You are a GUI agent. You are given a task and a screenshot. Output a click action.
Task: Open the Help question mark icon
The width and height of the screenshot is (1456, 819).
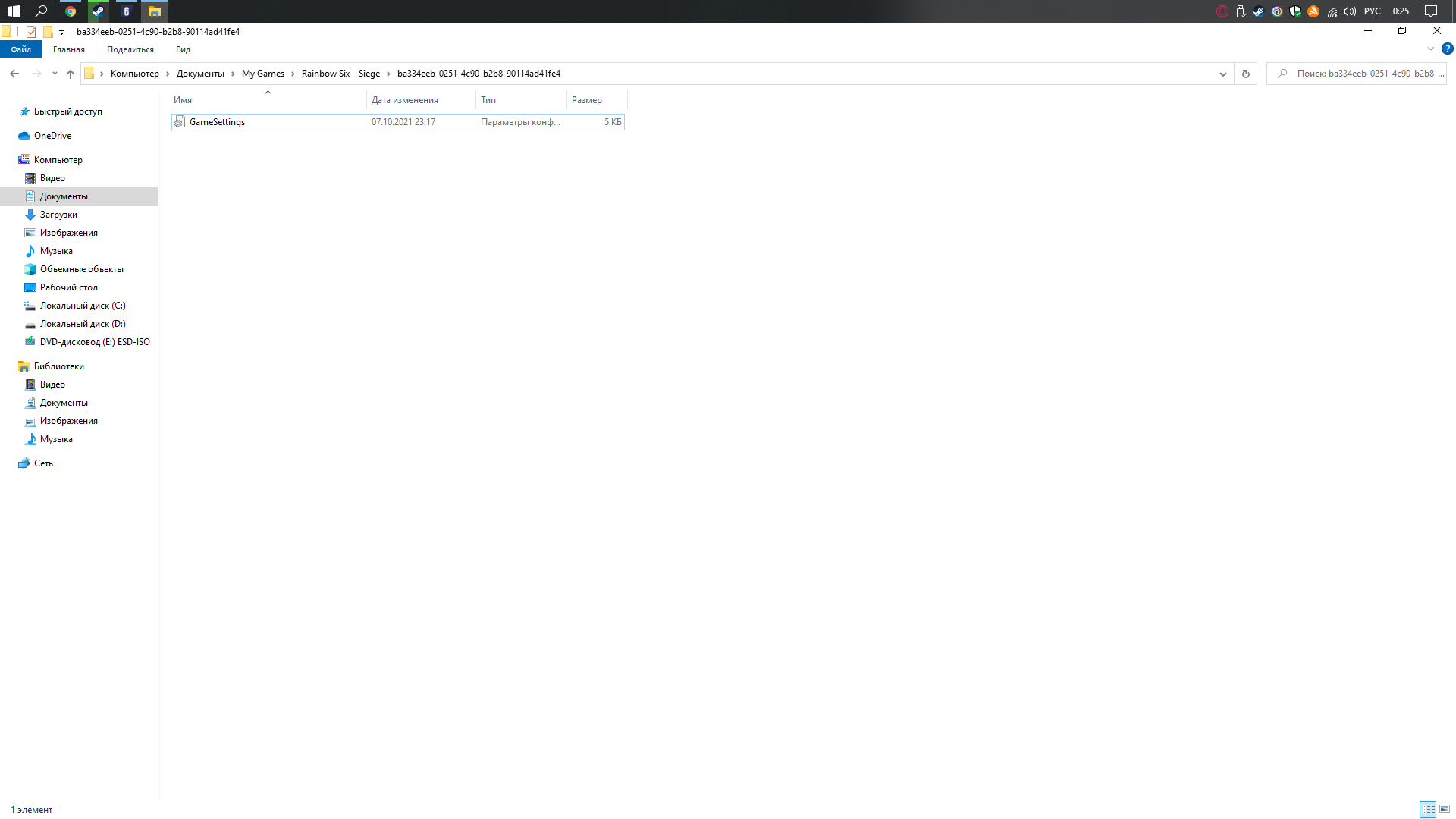point(1447,49)
